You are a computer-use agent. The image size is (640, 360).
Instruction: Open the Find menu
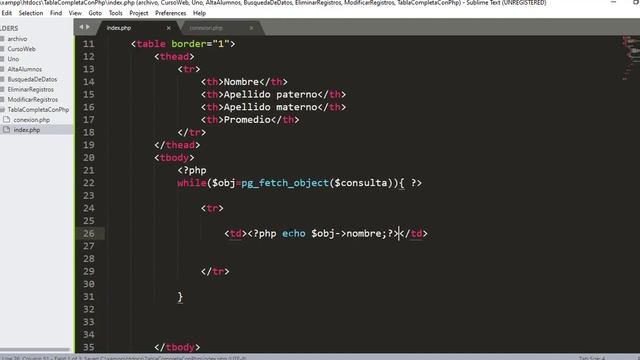click(56, 13)
